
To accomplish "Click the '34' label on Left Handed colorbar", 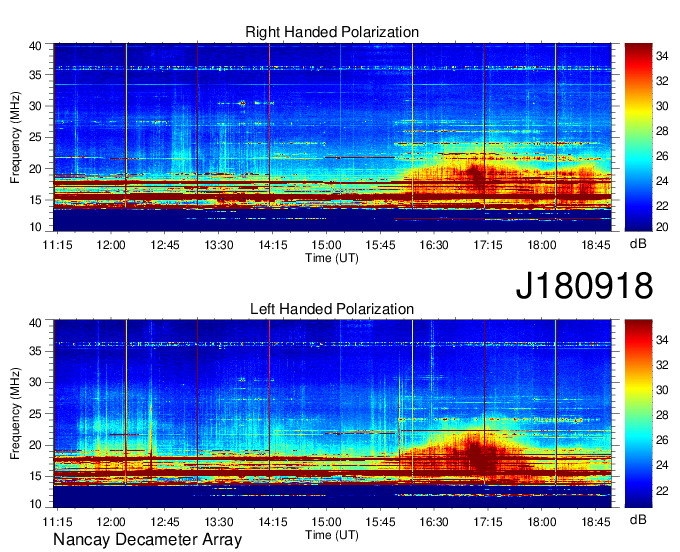I will coord(662,340).
